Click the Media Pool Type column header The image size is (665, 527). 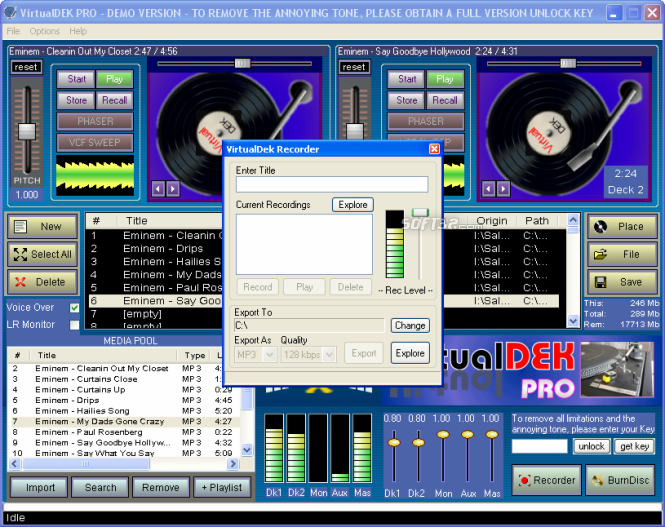(x=195, y=355)
